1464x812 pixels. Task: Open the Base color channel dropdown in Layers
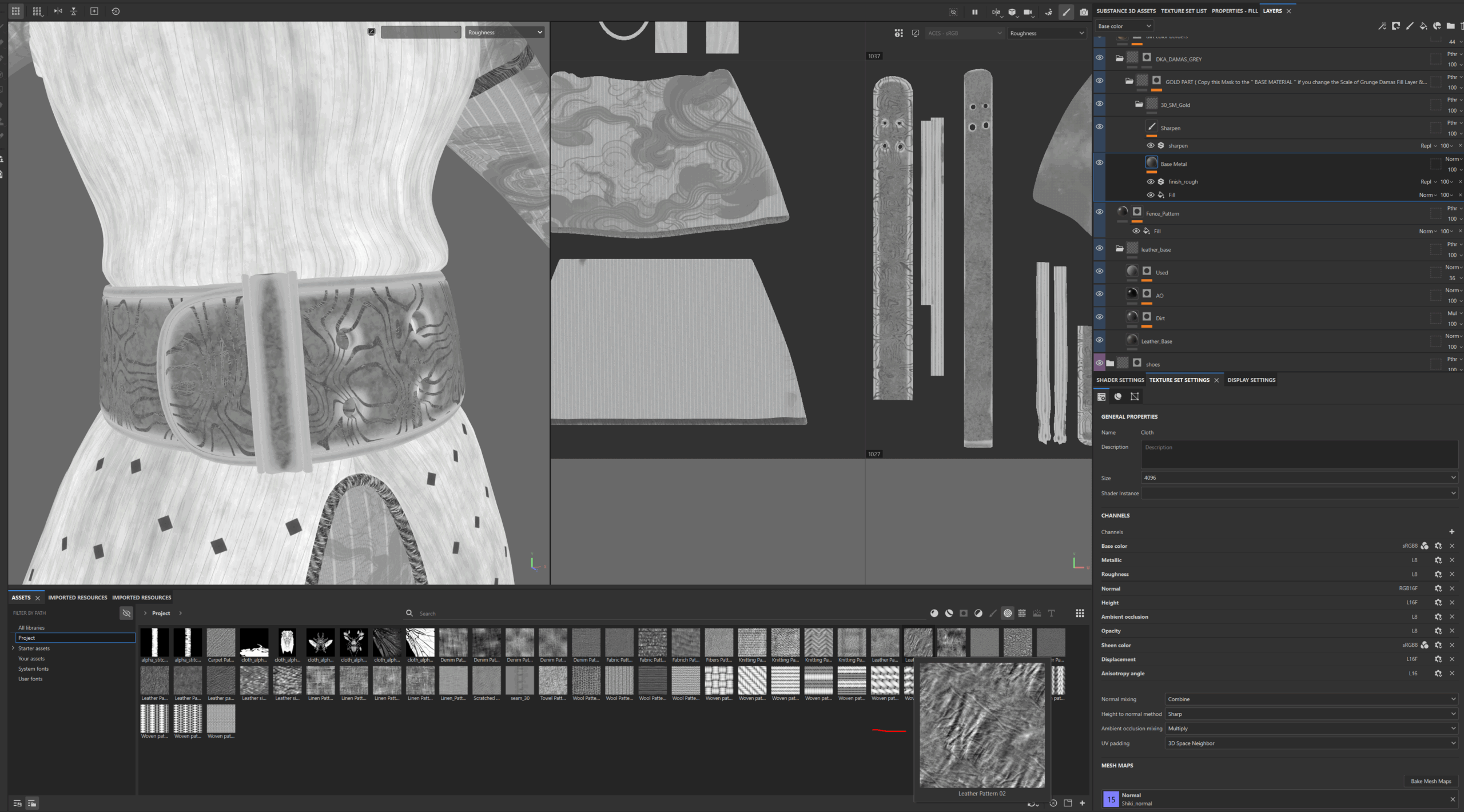click(1124, 26)
